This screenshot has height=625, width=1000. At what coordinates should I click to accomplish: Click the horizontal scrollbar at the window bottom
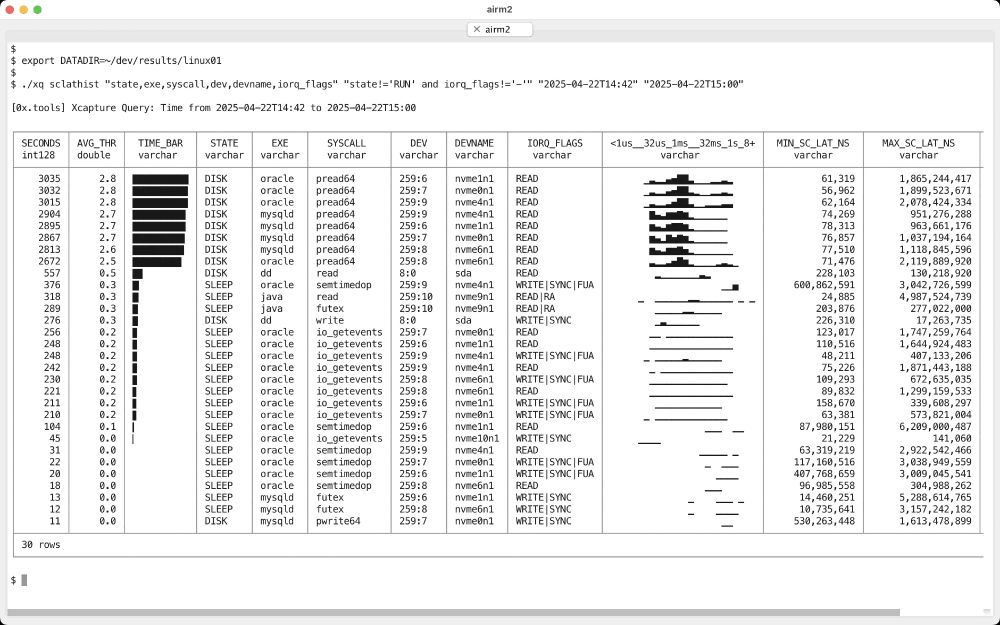tap(453, 612)
